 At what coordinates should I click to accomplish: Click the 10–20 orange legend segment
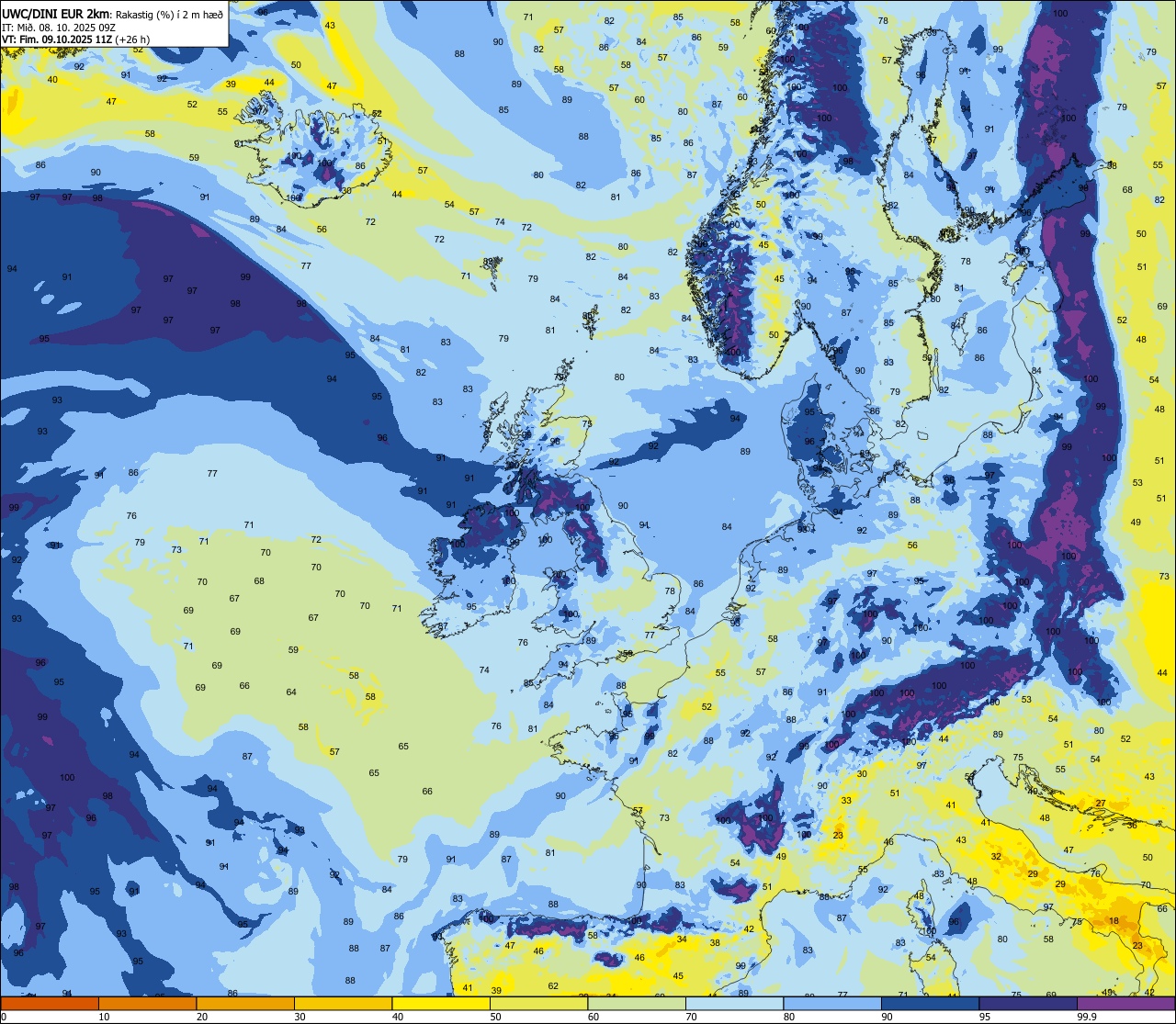pos(147,1004)
